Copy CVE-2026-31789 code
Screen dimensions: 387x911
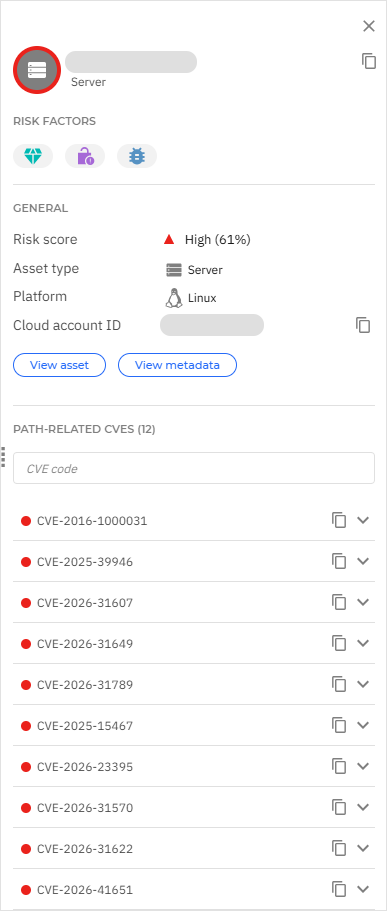pos(339,684)
